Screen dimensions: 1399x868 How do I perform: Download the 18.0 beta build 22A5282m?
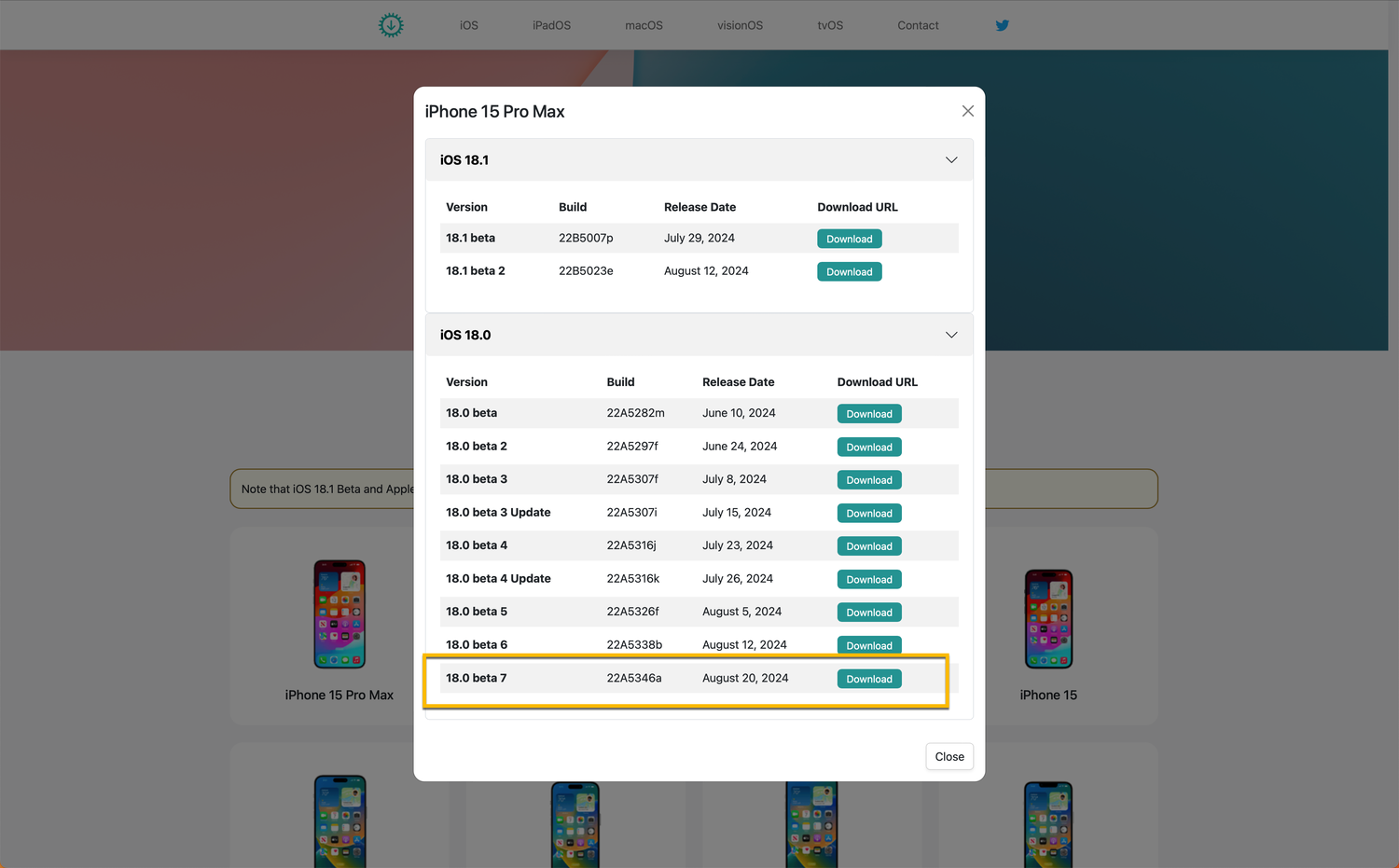869,414
